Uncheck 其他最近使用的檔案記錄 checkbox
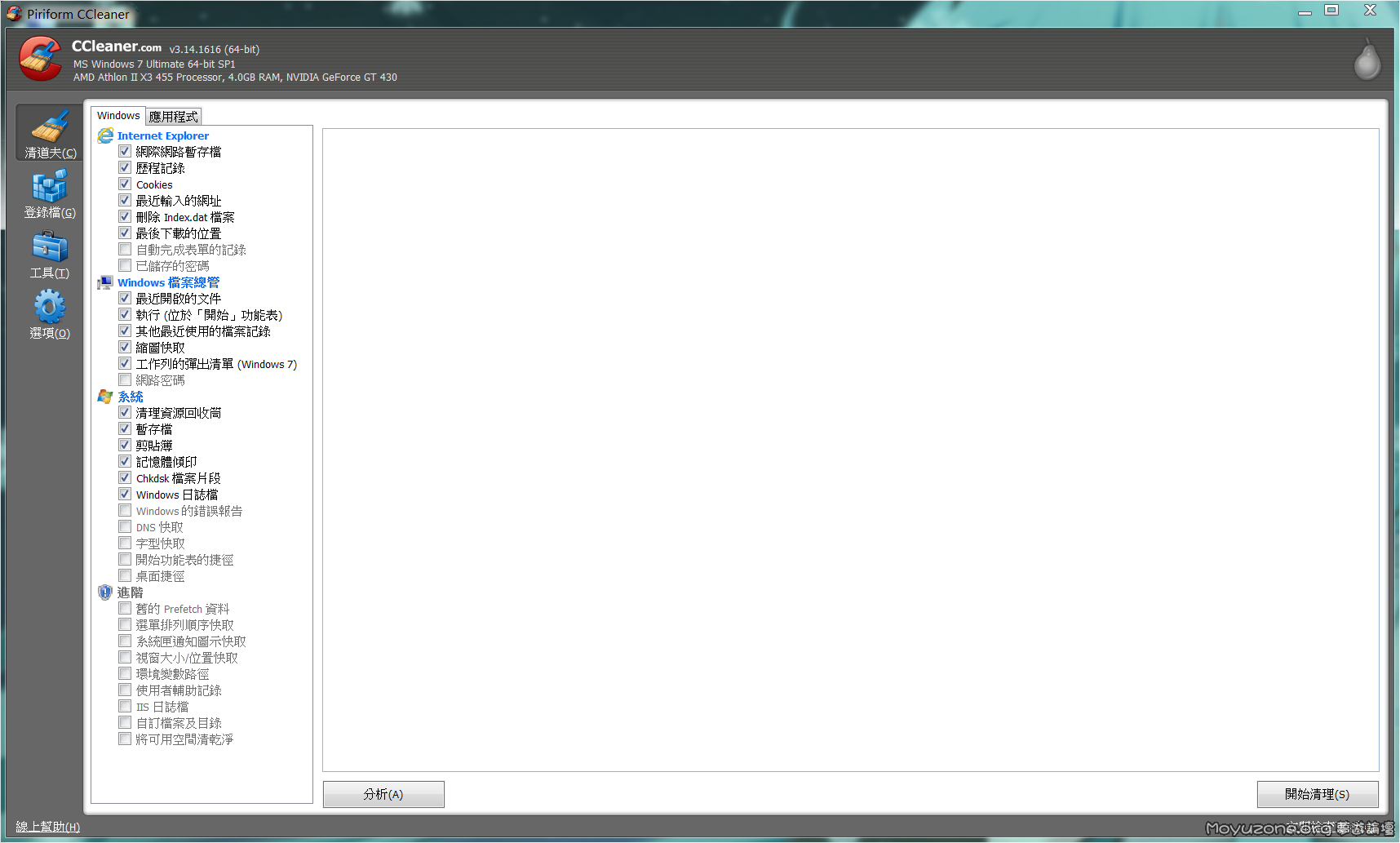Viewport: 1400px width, 843px height. (125, 331)
